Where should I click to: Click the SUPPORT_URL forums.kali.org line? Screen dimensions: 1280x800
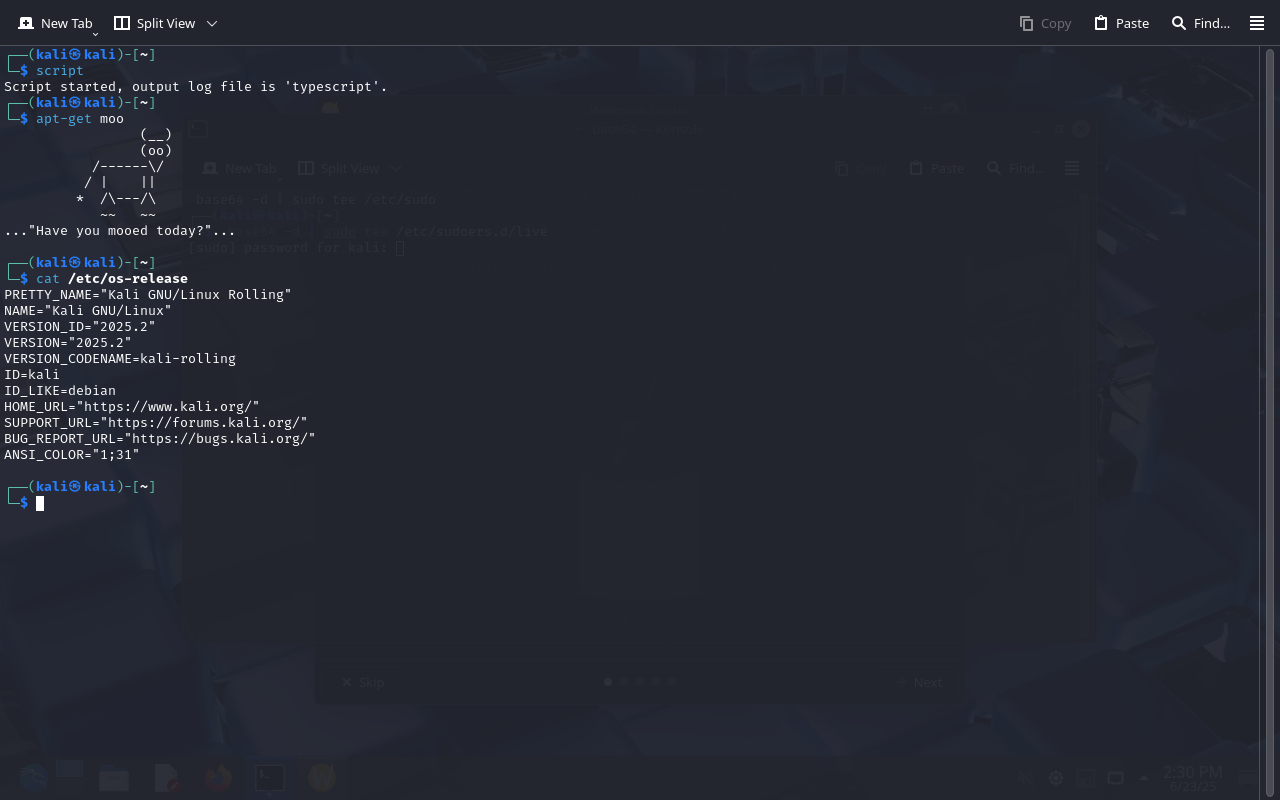[156, 423]
